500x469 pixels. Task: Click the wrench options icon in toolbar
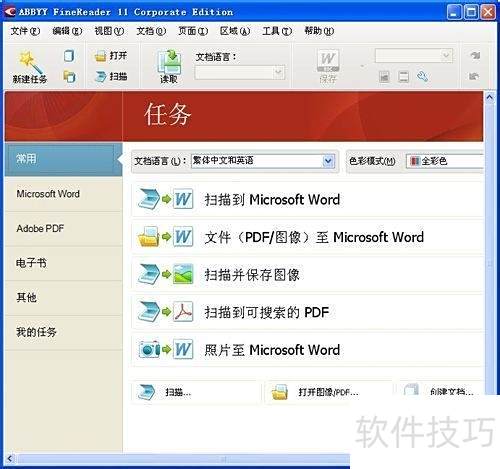(422, 77)
